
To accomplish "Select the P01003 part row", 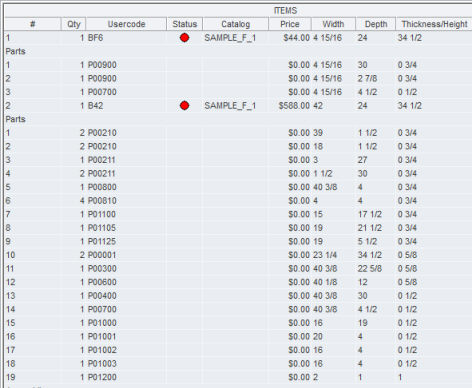I will 238,364.
